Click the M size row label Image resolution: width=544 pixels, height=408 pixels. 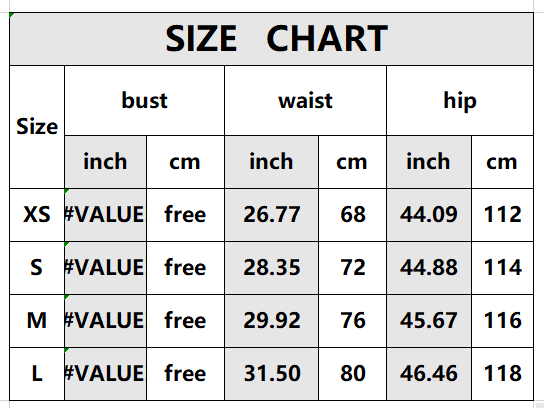click(37, 321)
